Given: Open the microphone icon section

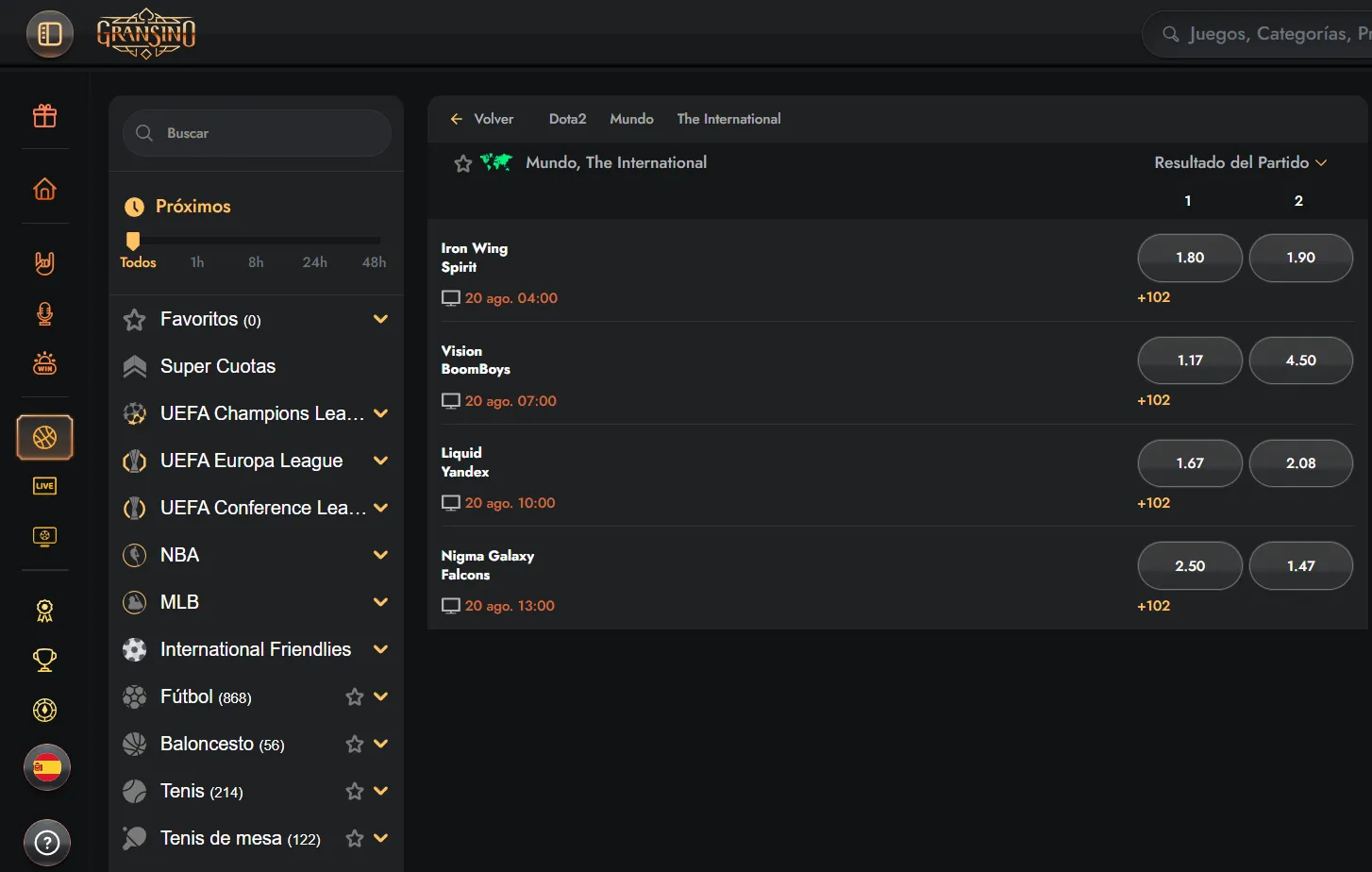Looking at the screenshot, I should [x=44, y=313].
